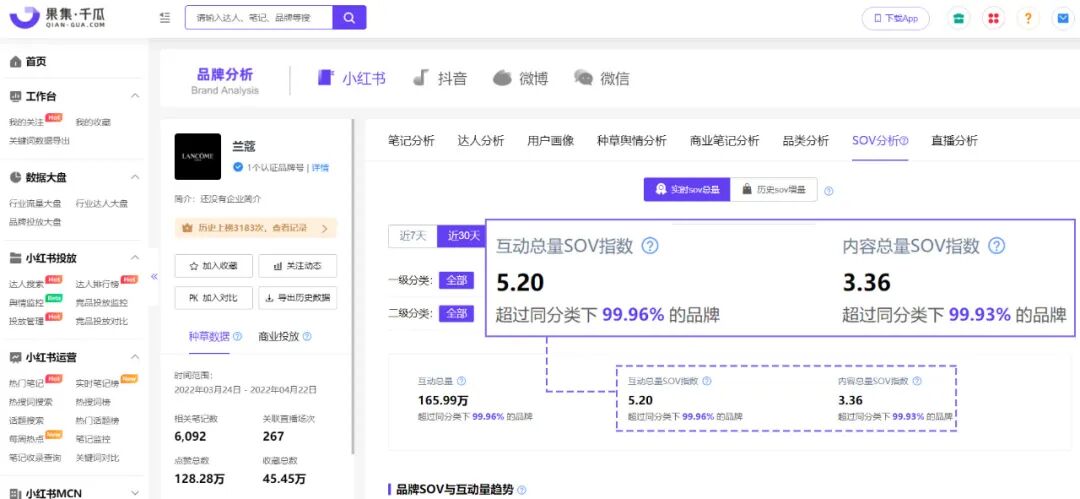Click help icon beside 商业投放
The height and width of the screenshot is (499, 1080).
click(307, 337)
